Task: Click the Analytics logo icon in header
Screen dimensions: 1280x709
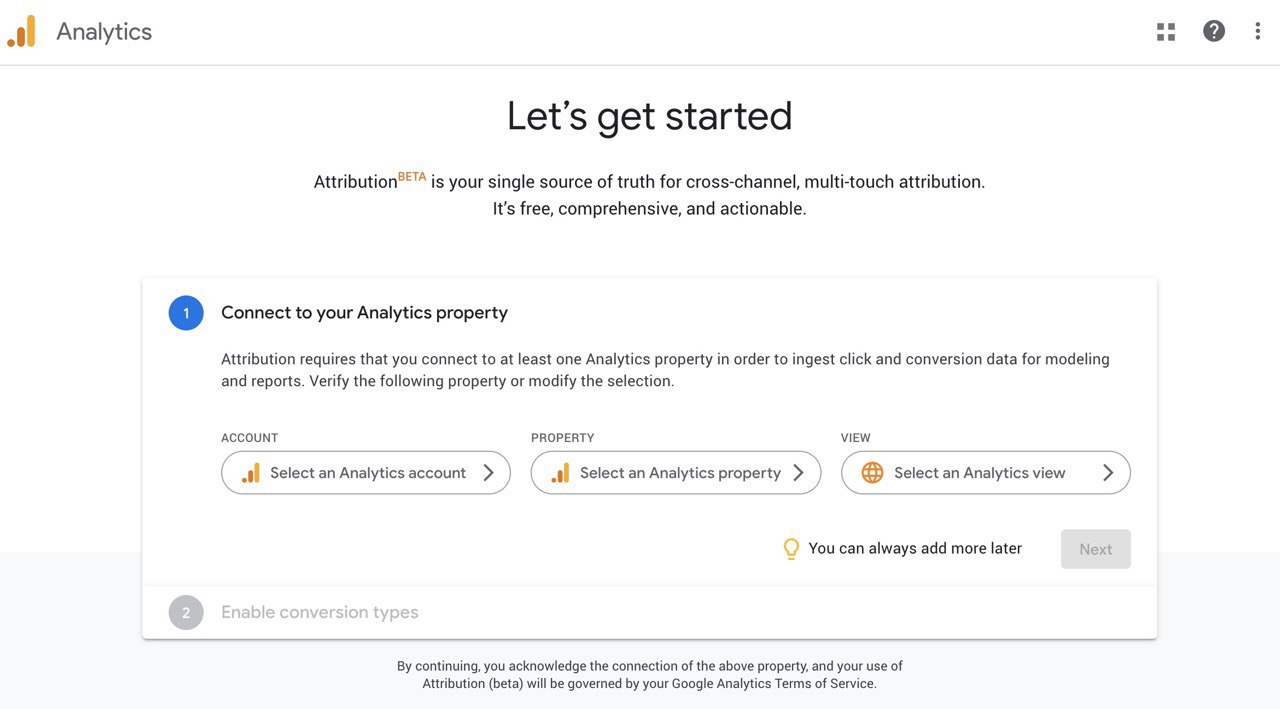Action: pos(21,32)
